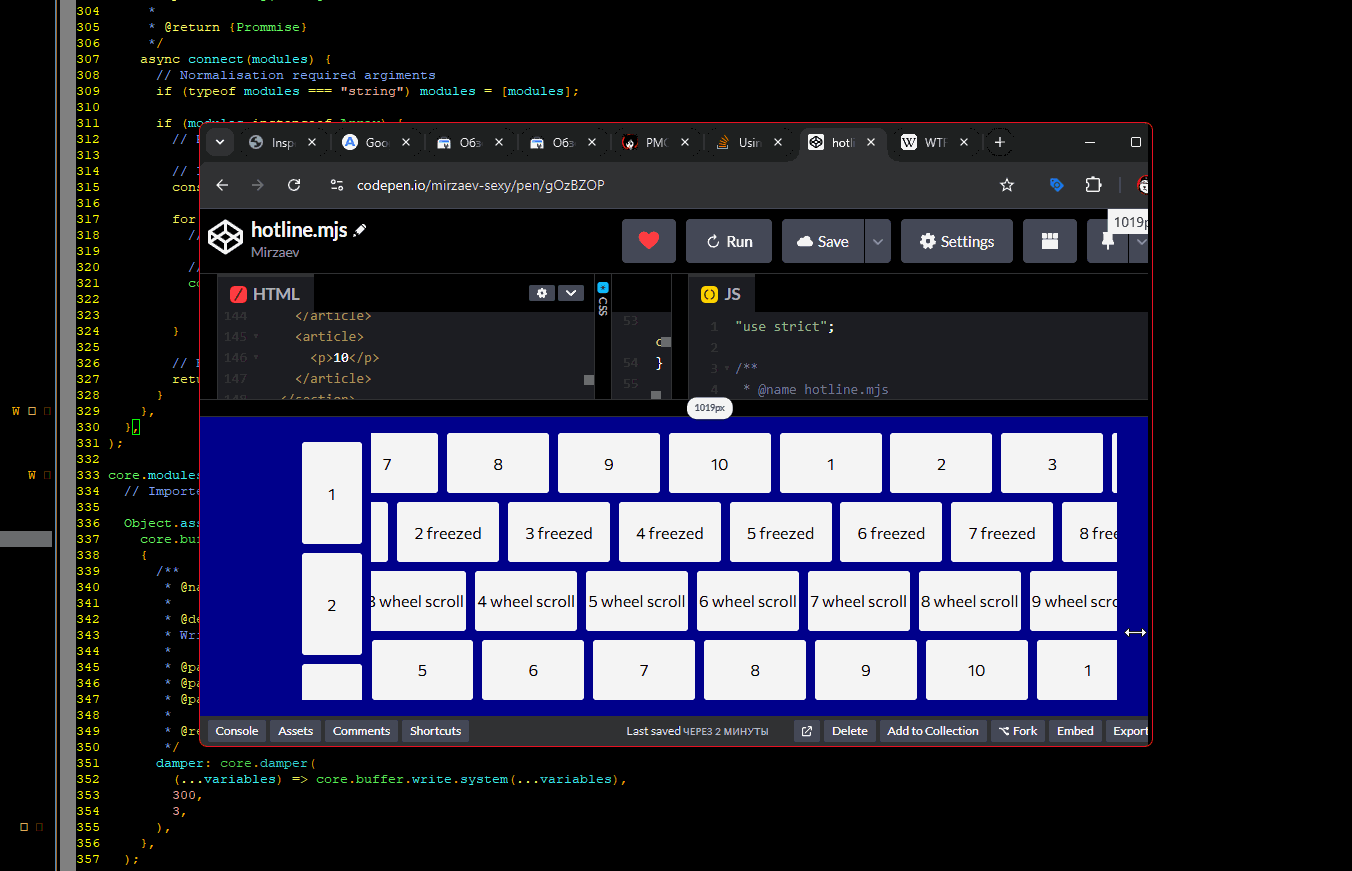Open the hotline pen browser tab
1352x871 pixels.
click(840, 142)
